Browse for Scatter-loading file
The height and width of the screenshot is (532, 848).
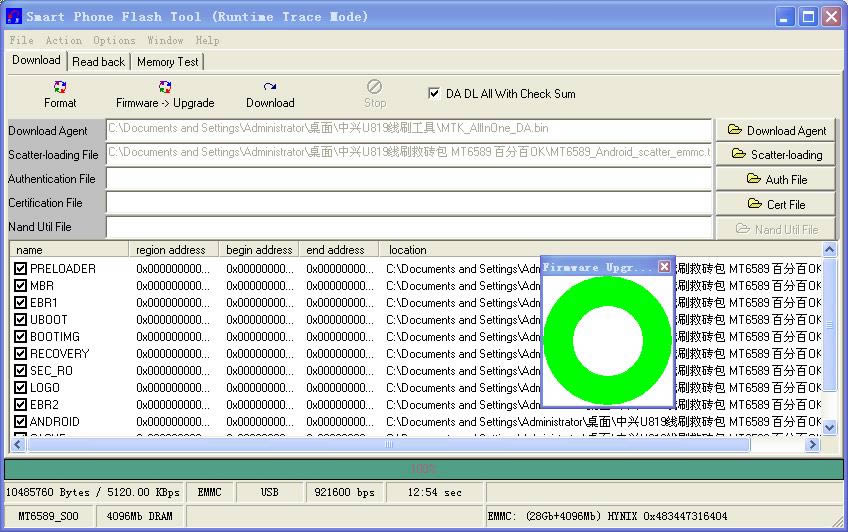tap(776, 155)
